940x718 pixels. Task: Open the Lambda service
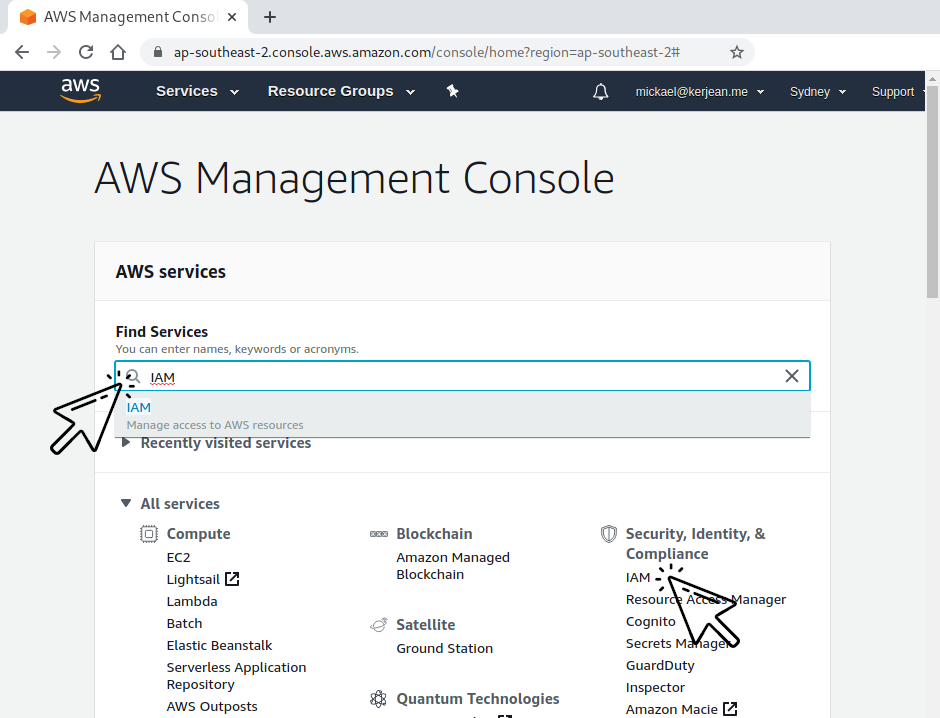pos(192,601)
